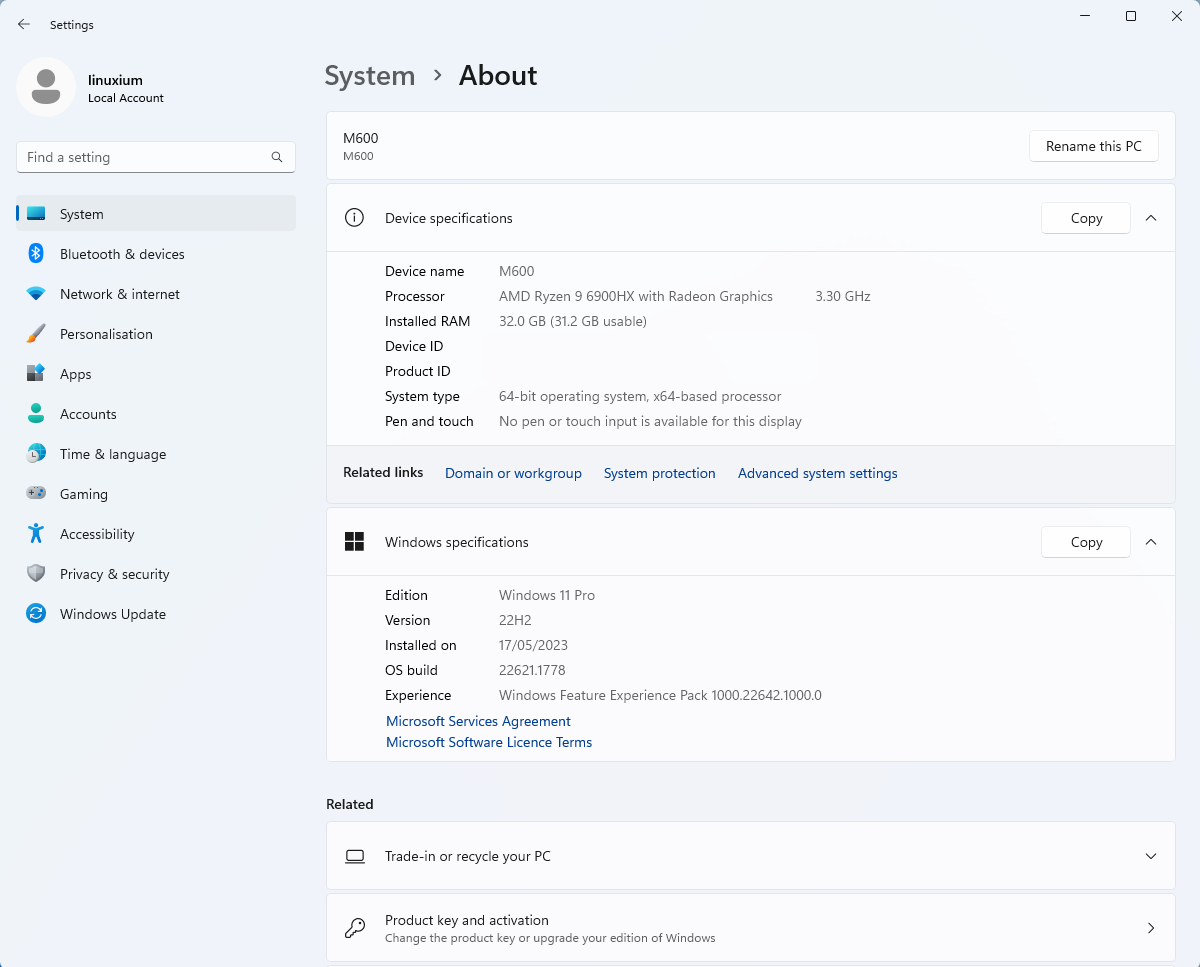Screen dimensions: 1200x967
Task: Focus the Find a setting field
Action: (x=156, y=157)
